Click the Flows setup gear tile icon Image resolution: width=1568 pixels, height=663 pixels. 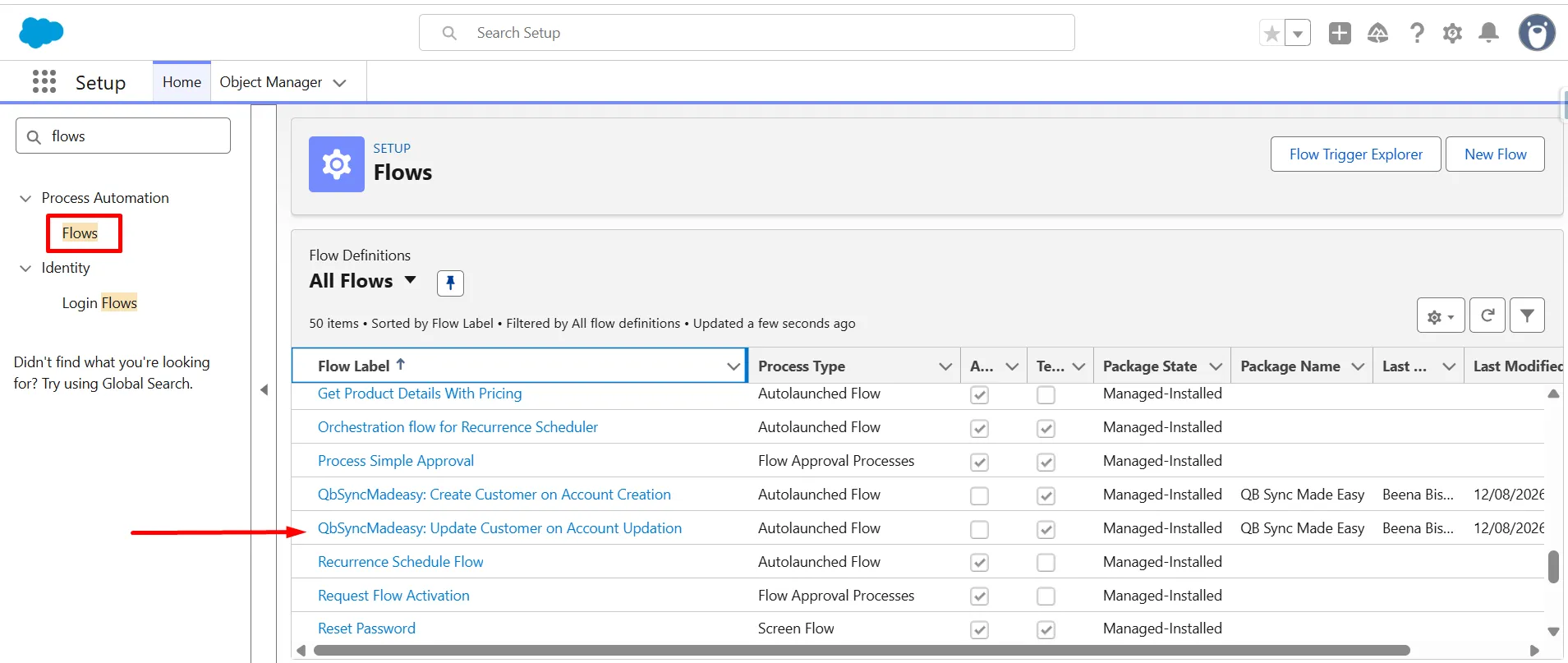pyautogui.click(x=337, y=164)
